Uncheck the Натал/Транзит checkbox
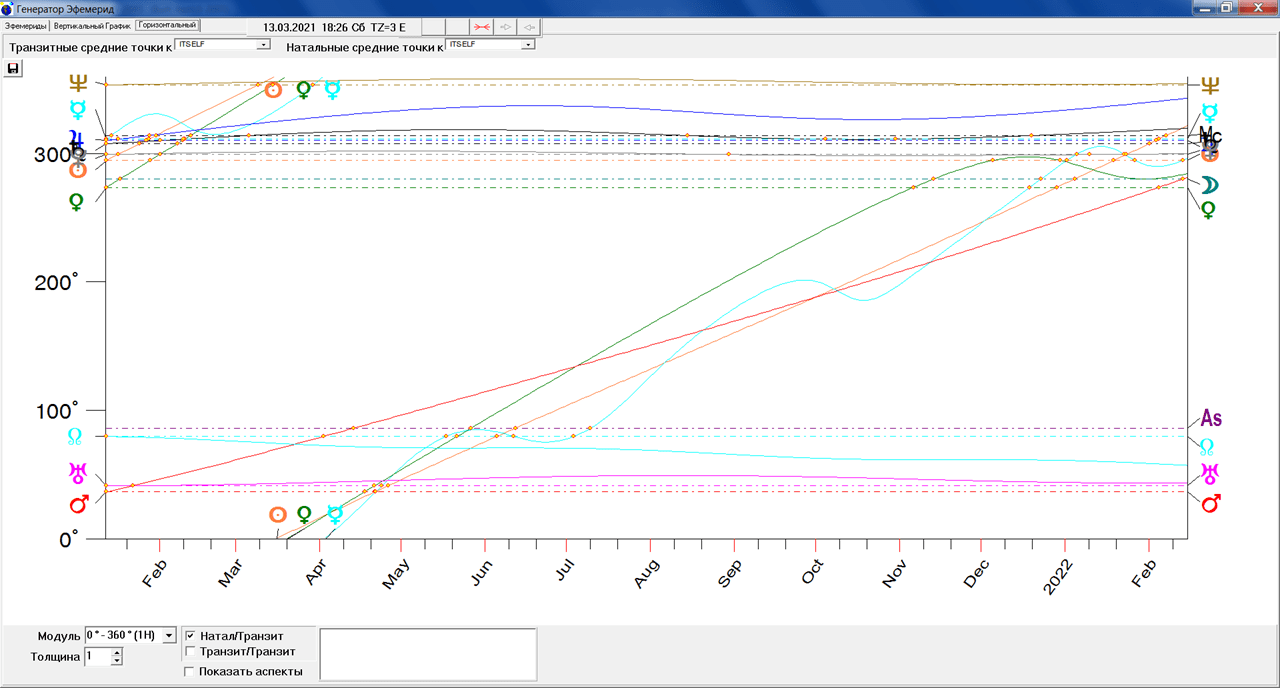Viewport: 1280px width, 688px height. 191,636
